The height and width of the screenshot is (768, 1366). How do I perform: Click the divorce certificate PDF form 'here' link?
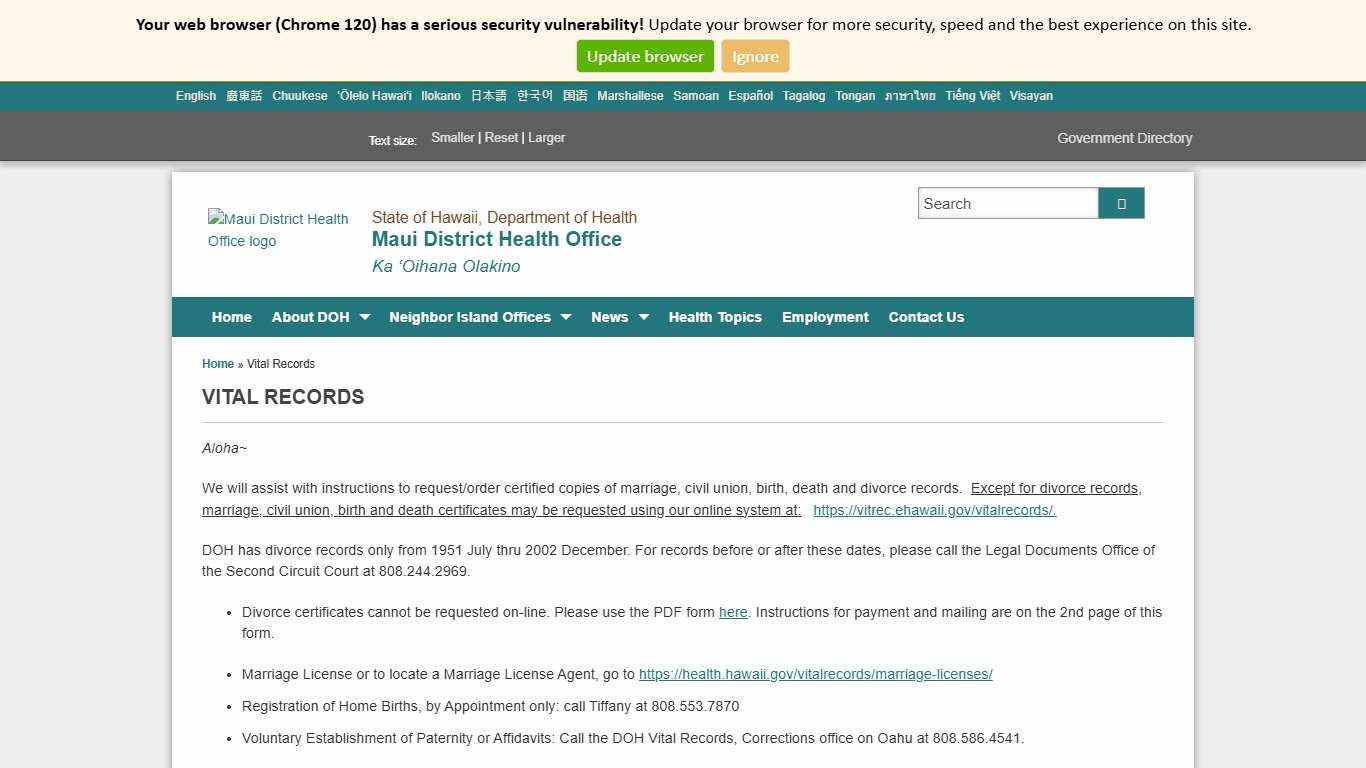pos(732,612)
